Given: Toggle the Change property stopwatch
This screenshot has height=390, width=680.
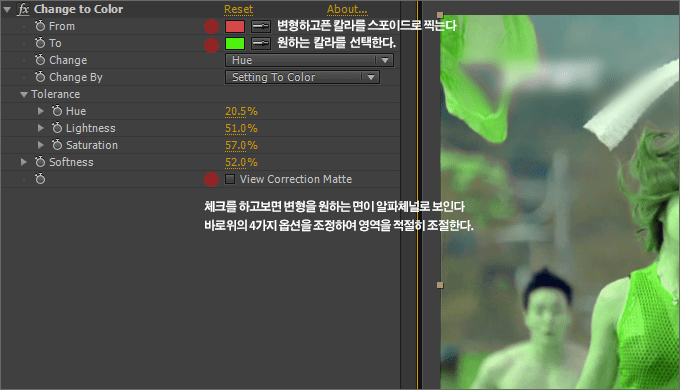Looking at the screenshot, I should click(x=40, y=60).
